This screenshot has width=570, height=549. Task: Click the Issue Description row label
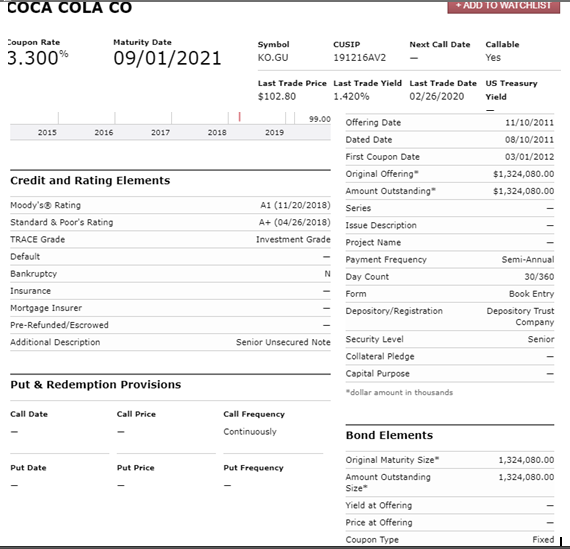[x=381, y=225]
